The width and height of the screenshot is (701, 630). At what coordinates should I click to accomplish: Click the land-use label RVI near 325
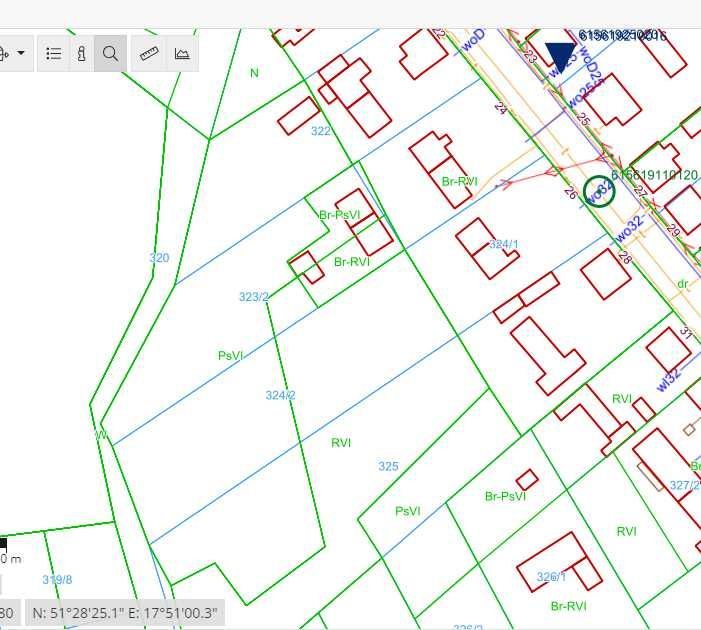(341, 443)
